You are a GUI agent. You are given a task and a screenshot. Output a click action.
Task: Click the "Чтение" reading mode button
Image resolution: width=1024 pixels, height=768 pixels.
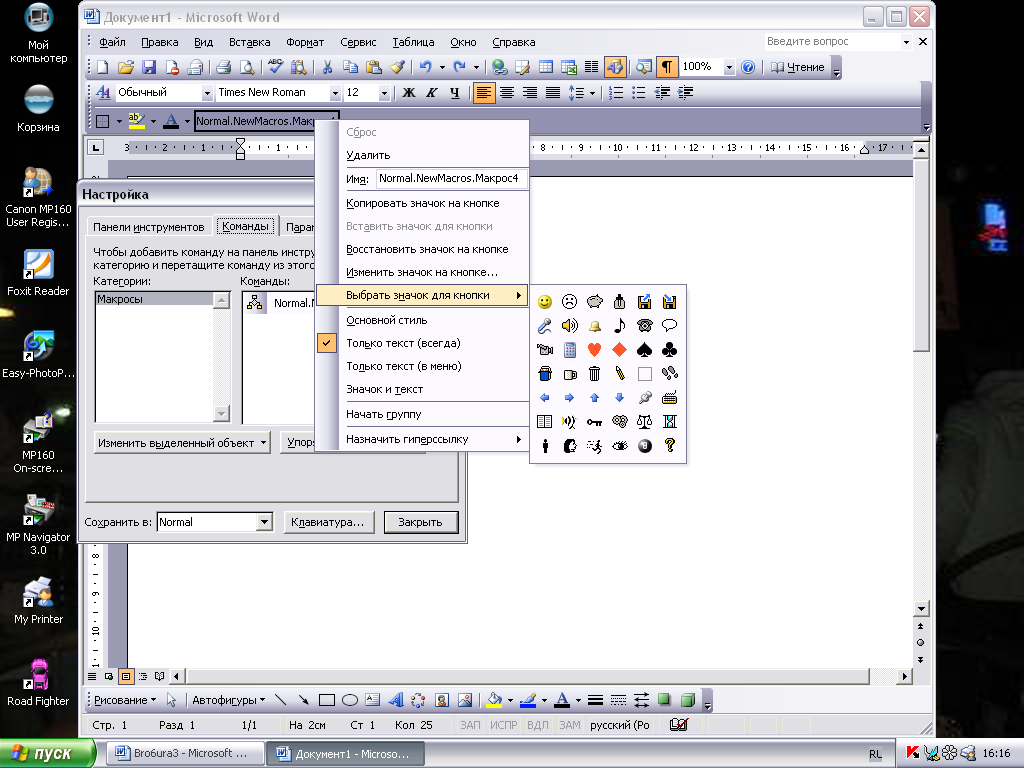pos(798,67)
